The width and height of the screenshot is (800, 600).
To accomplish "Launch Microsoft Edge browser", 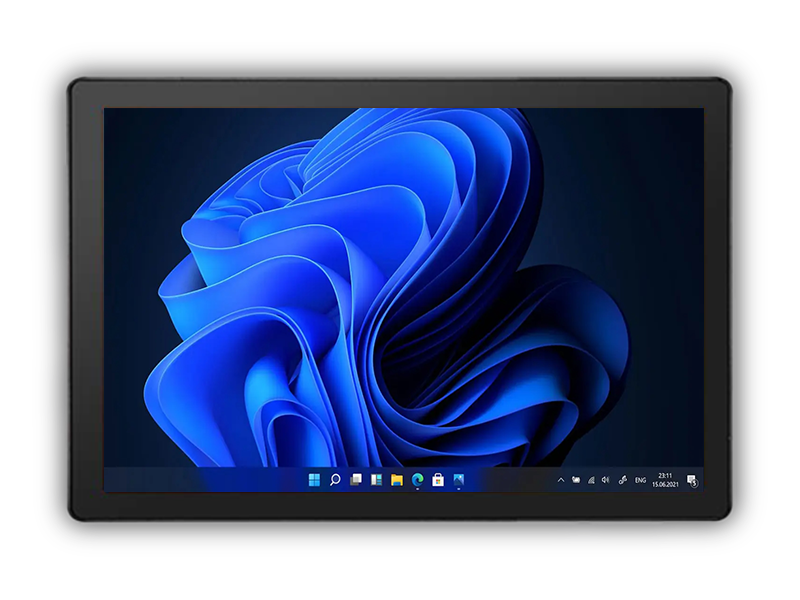I will [x=417, y=480].
